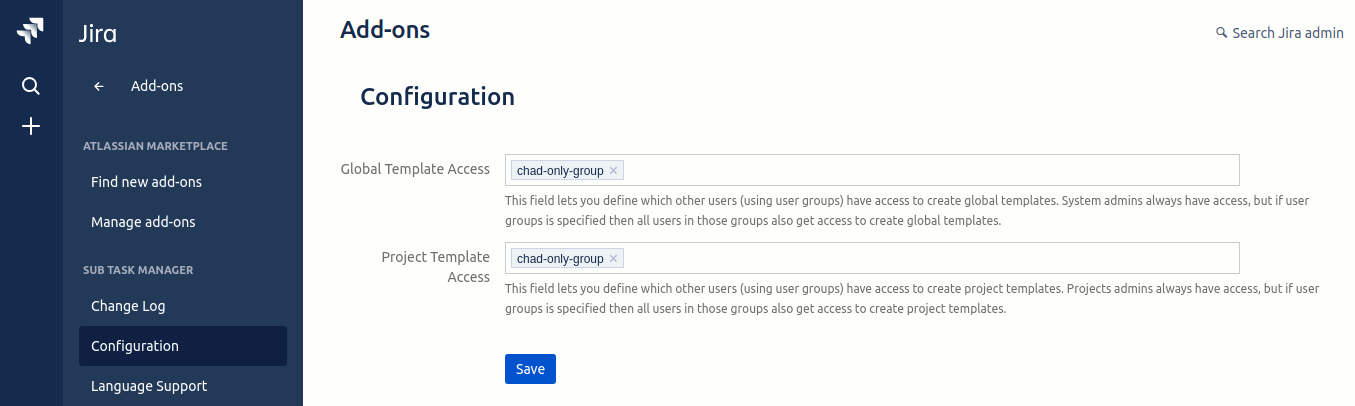The width and height of the screenshot is (1355, 406).
Task: Remove chad-only-group from Global Template Access
Action: pos(614,170)
